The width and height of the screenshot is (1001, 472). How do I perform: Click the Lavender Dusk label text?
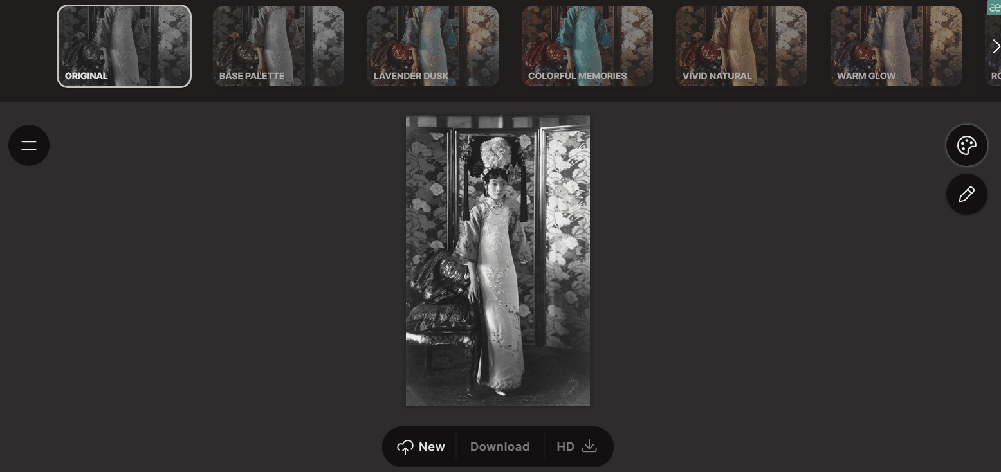point(410,76)
